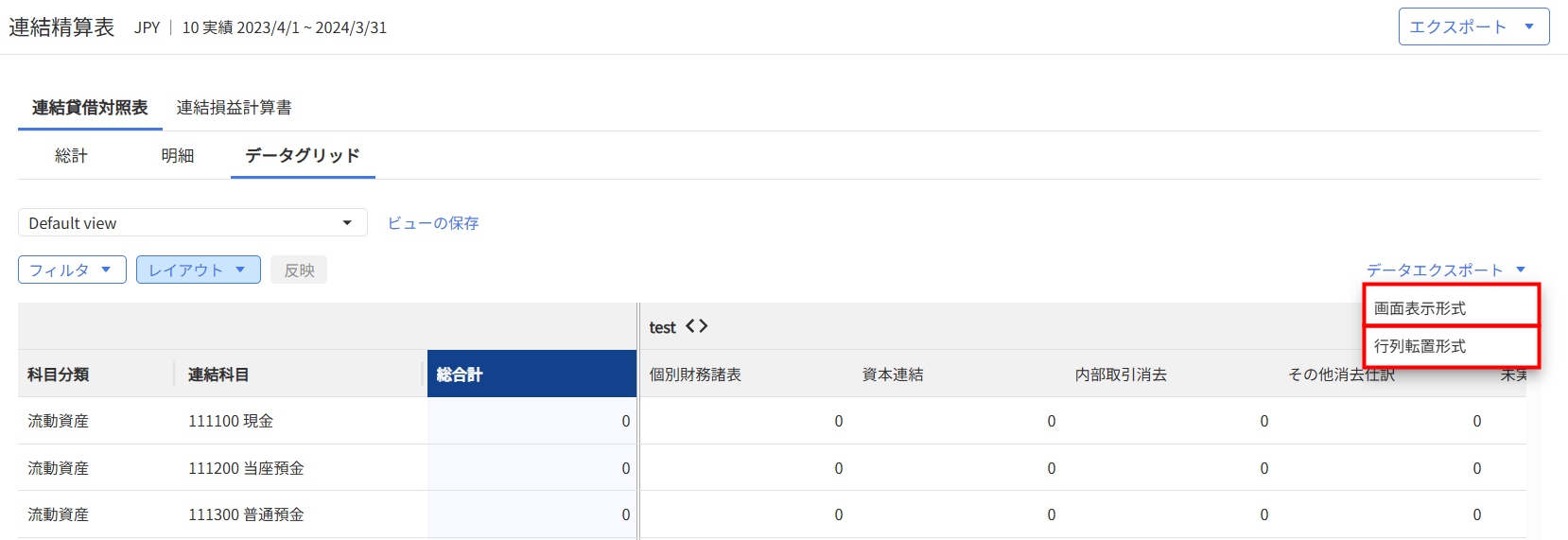The width and height of the screenshot is (1568, 540).
Task: Open the 明細 sub-tab
Action: coord(177,156)
